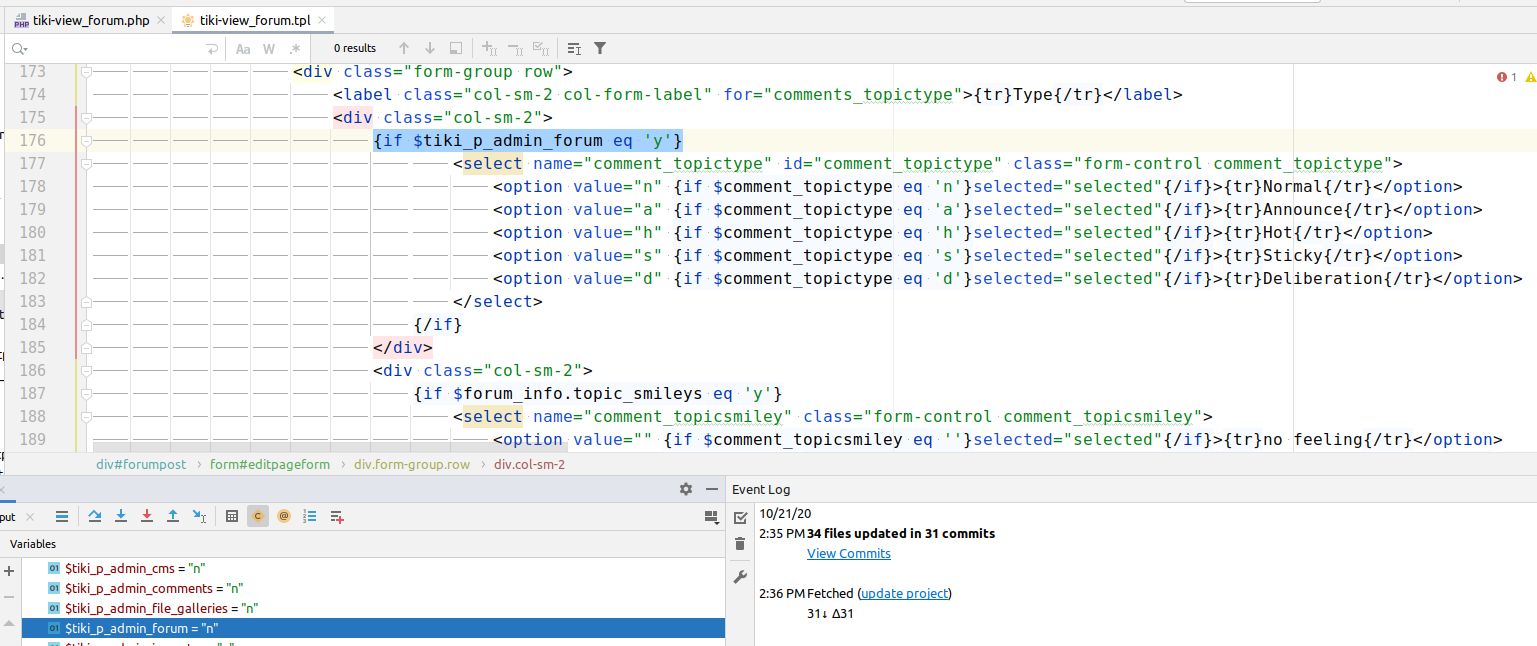1537x646 pixels.
Task: Step Over in the debugger toolbar
Action: (95, 516)
